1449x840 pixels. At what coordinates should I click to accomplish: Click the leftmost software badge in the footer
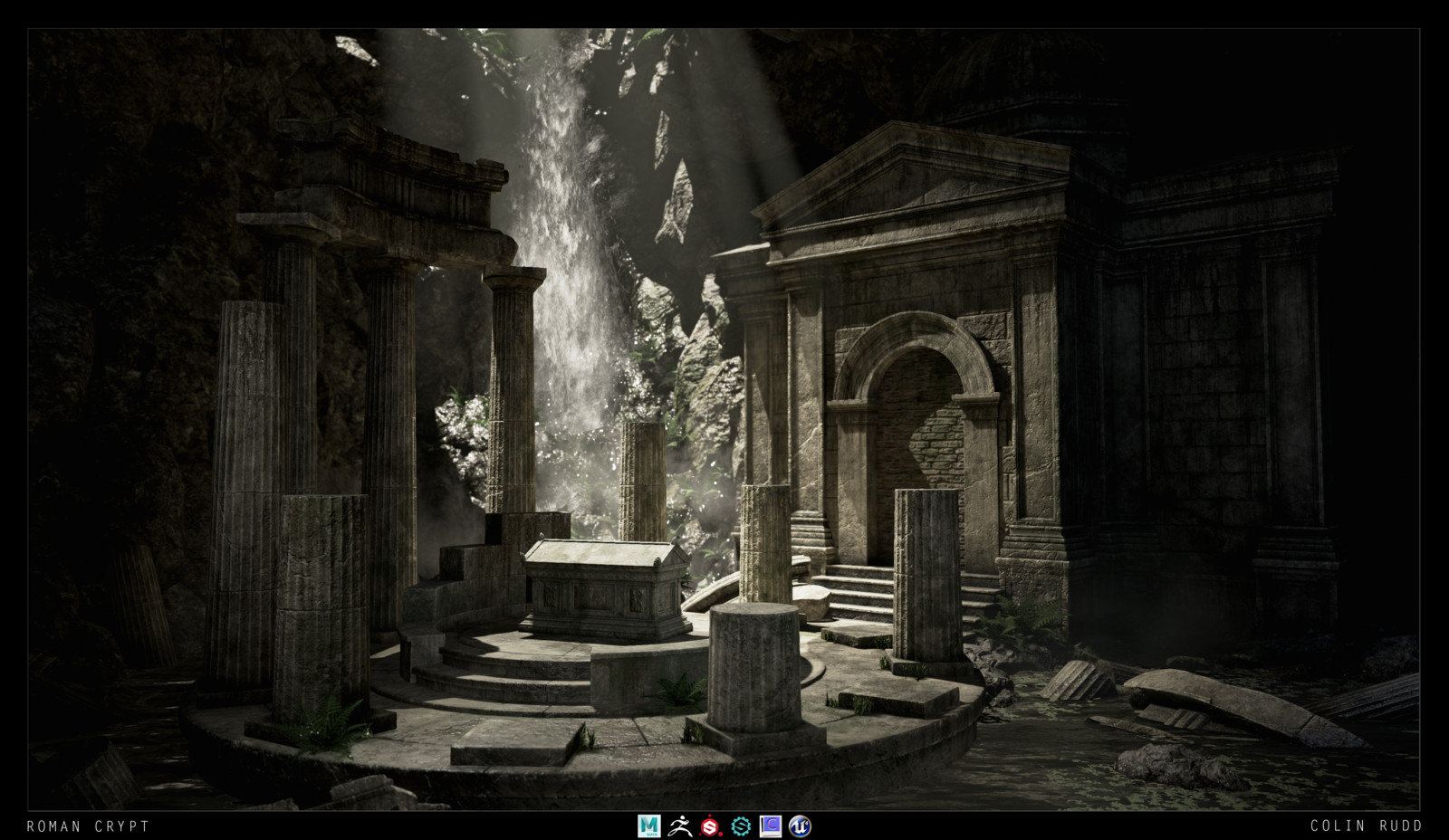click(x=649, y=826)
